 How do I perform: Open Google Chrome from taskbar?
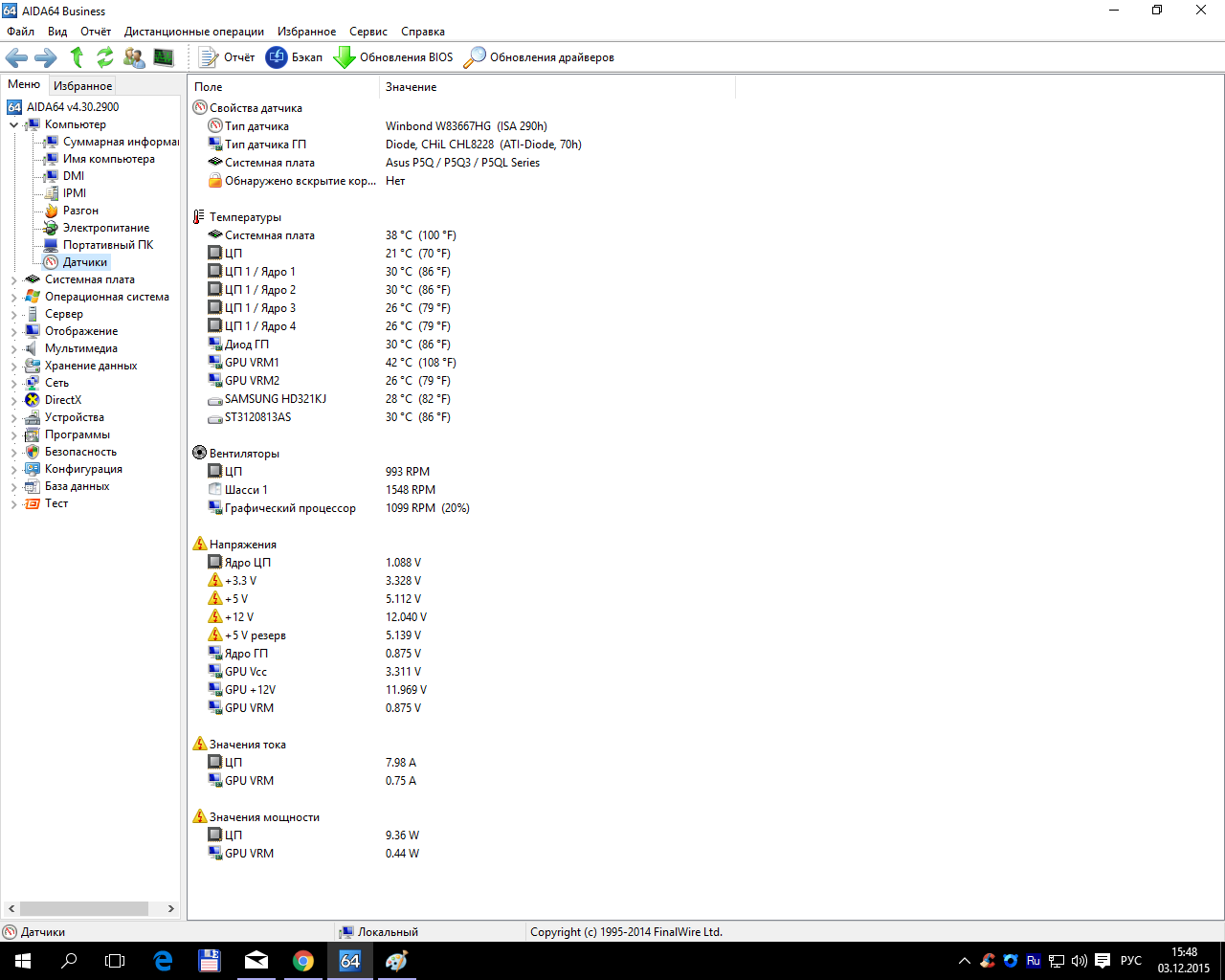303,961
